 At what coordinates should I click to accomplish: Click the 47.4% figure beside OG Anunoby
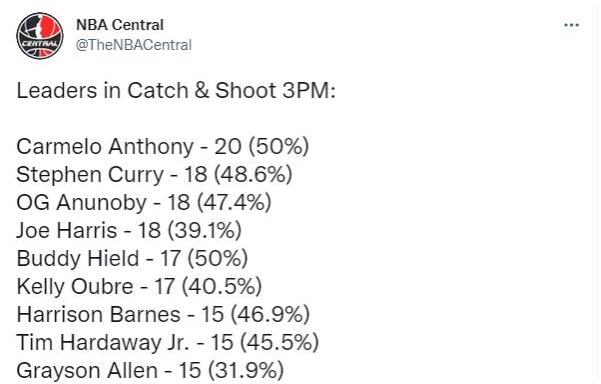[234, 202]
